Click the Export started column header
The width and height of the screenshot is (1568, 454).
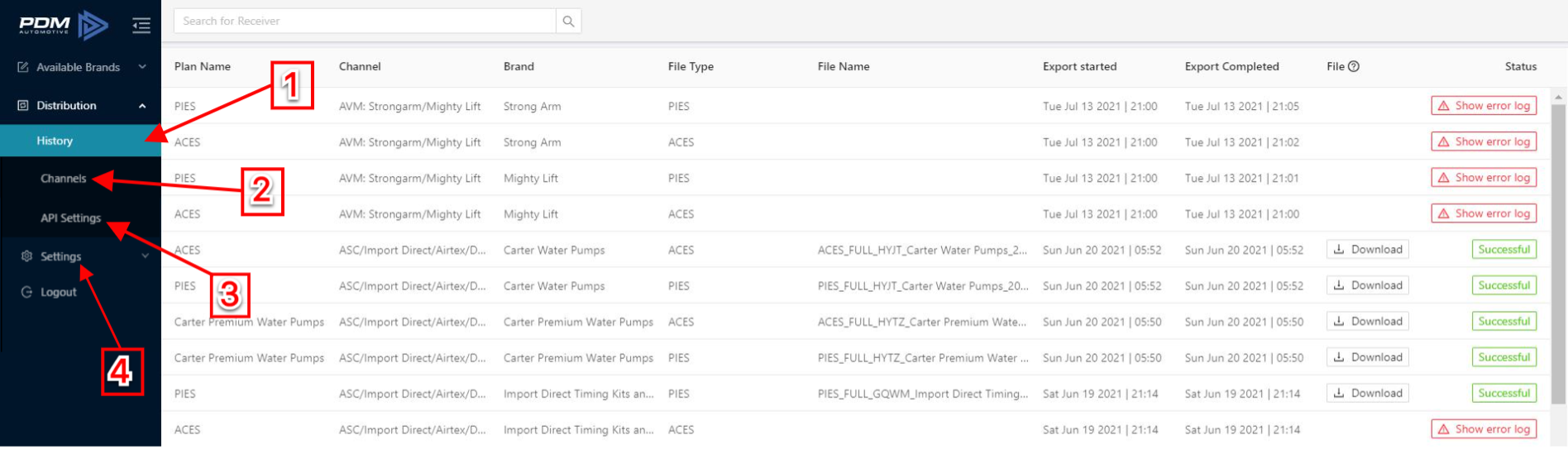pos(1079,67)
